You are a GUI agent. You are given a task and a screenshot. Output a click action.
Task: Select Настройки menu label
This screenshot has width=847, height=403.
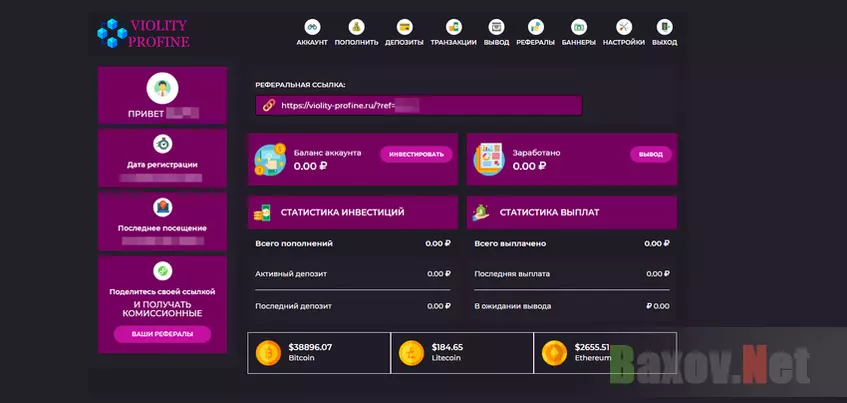point(624,43)
